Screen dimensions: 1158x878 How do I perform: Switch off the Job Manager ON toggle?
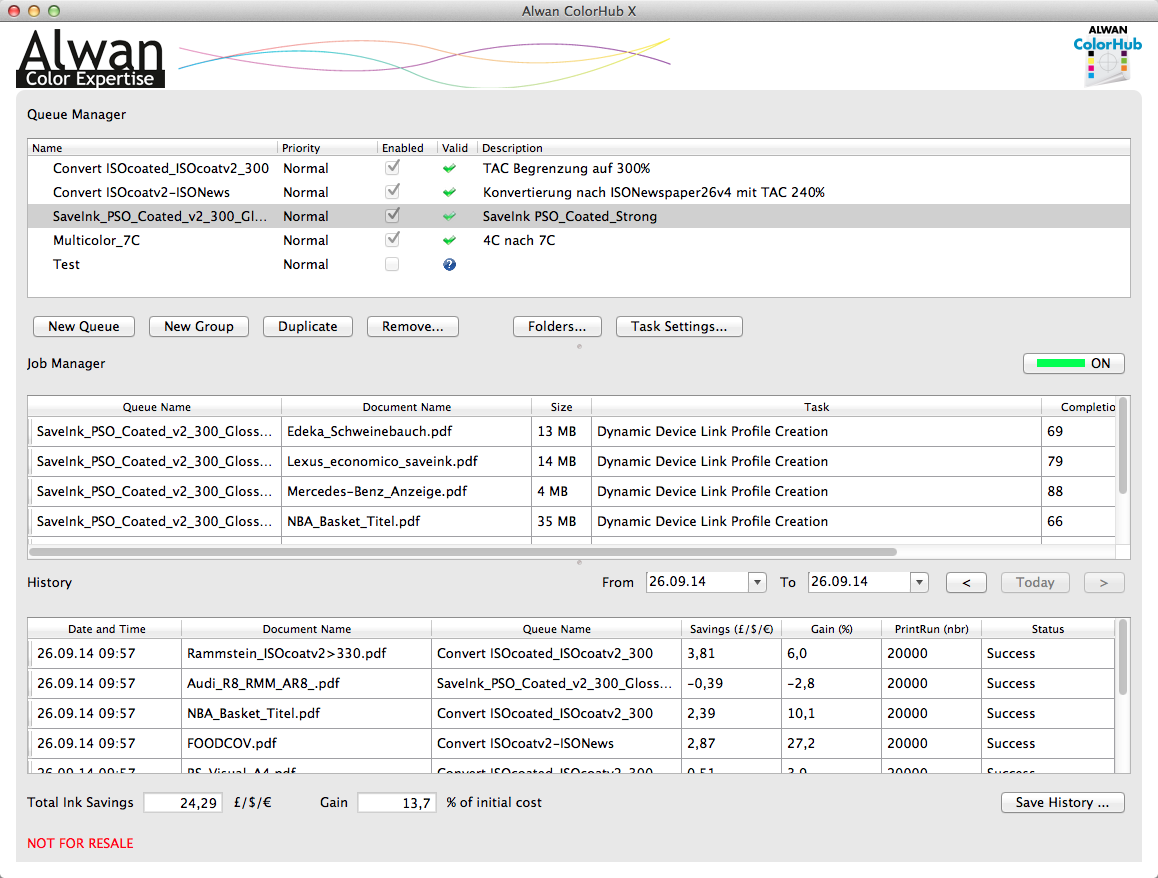(1073, 363)
